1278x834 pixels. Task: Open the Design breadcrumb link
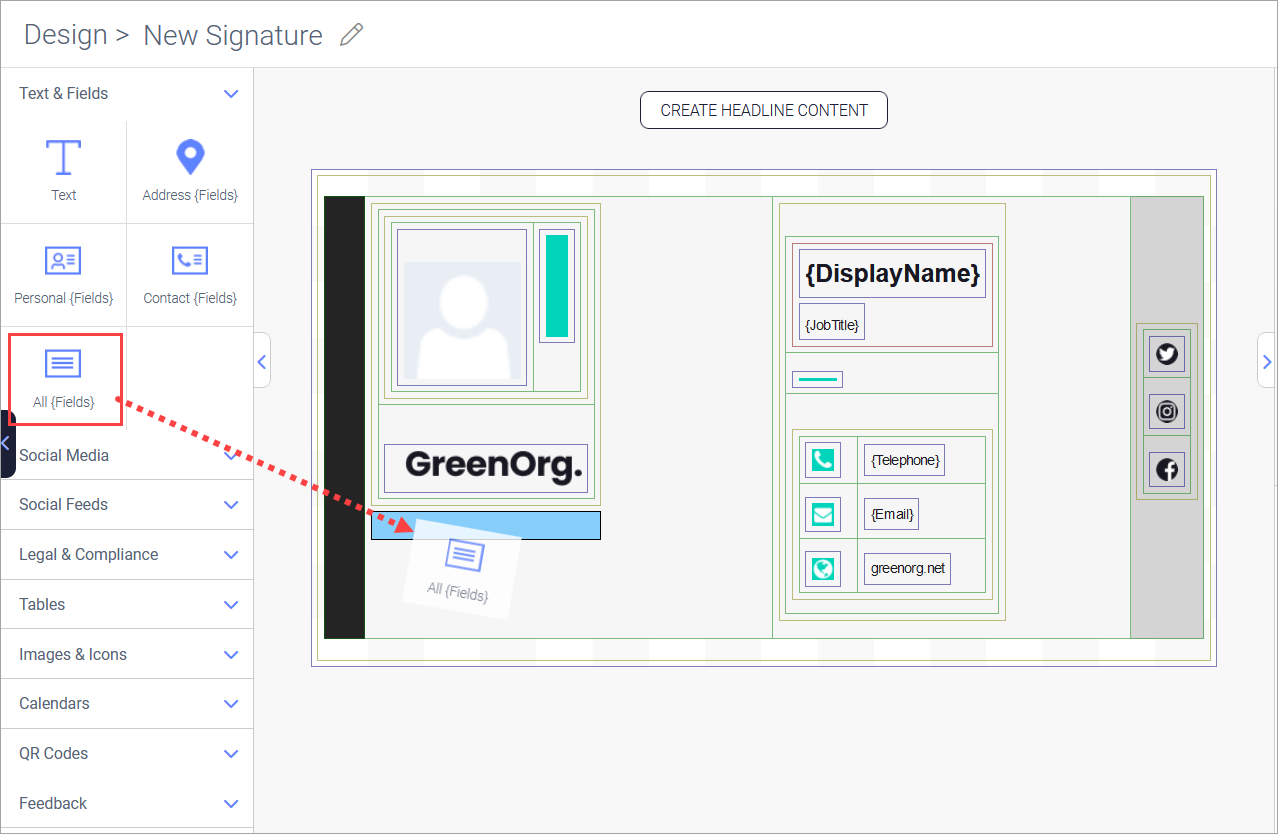pyautogui.click(x=65, y=34)
